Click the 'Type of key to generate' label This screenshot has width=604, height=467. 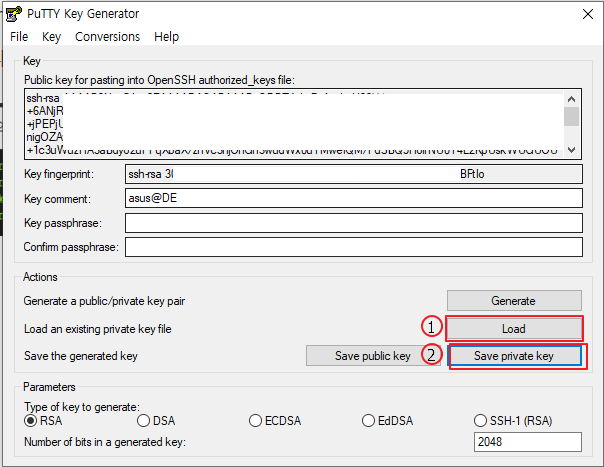(82, 407)
